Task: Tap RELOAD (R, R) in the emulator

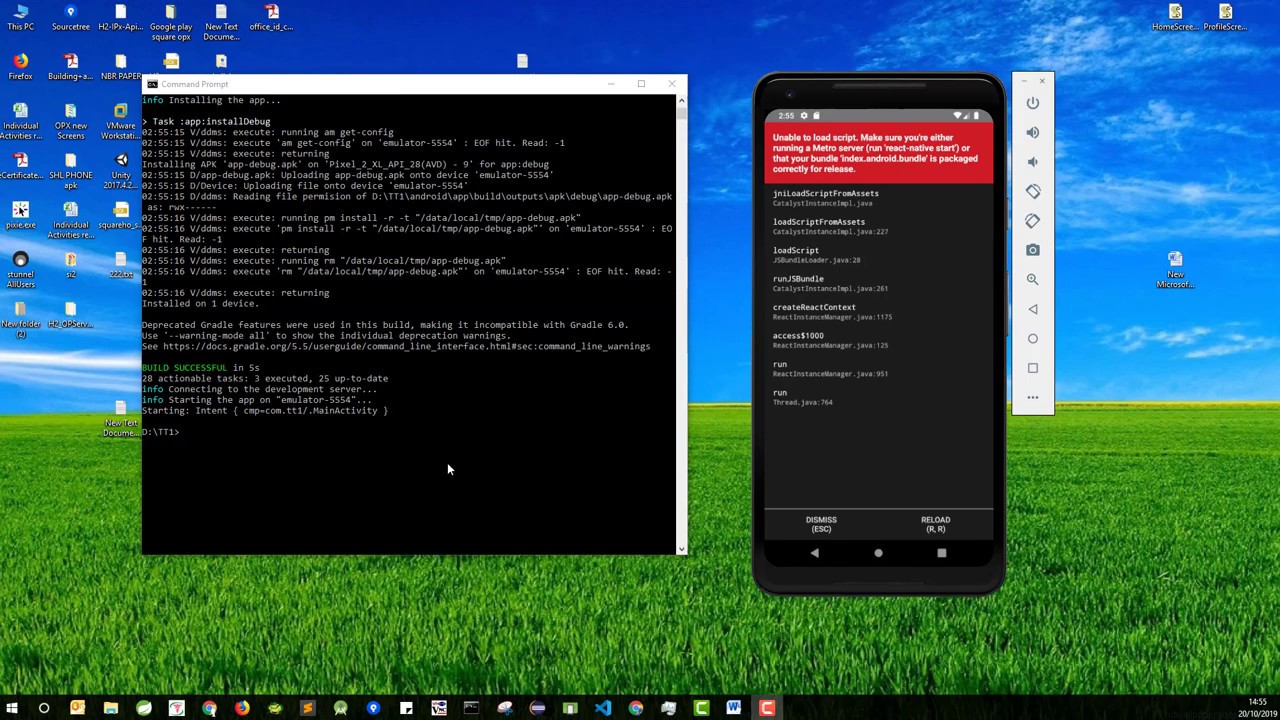Action: pos(936,524)
